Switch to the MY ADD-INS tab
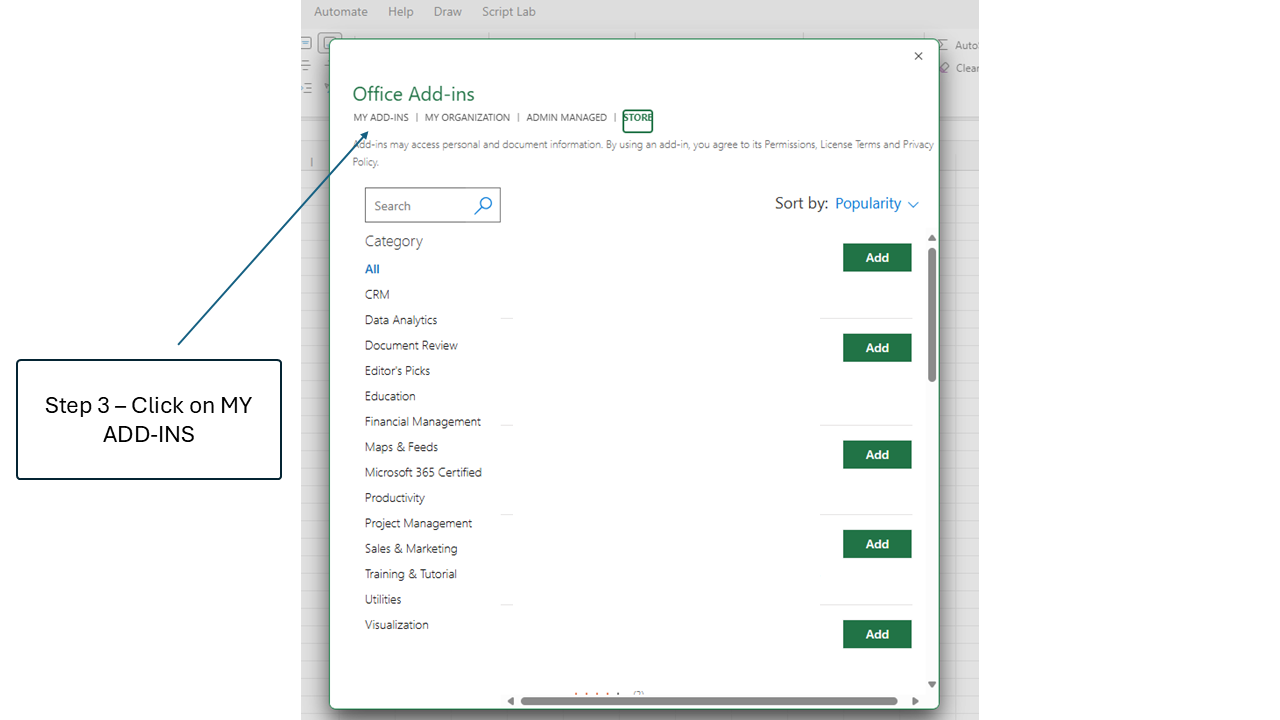 click(x=380, y=117)
